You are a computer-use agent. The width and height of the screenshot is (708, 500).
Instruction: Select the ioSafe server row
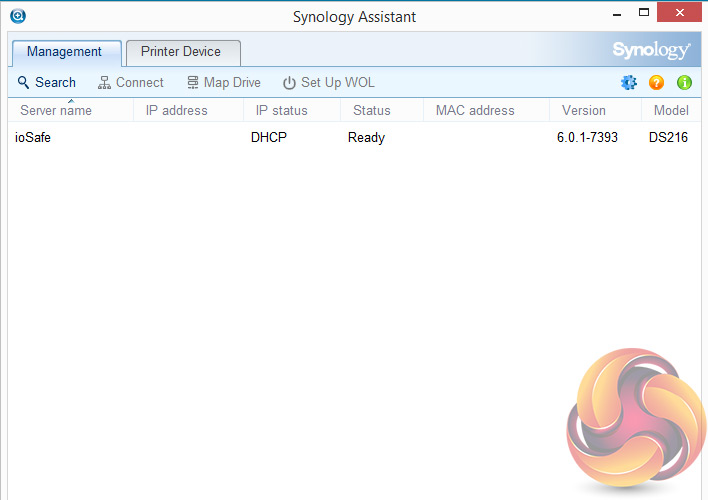(354, 137)
